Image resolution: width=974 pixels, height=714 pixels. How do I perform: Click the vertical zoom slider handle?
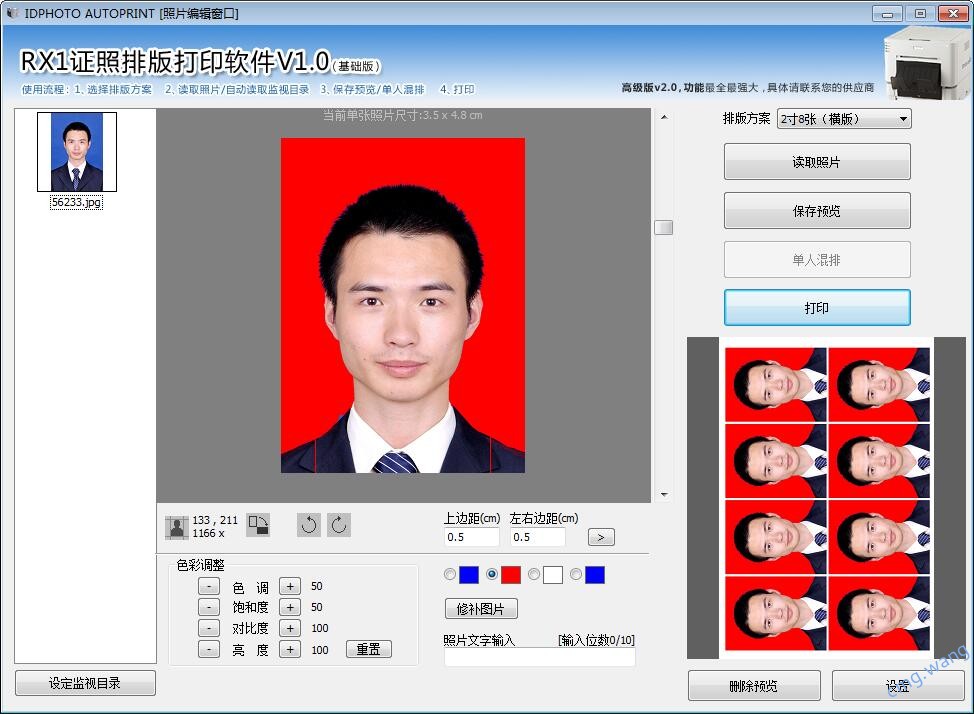[663, 228]
